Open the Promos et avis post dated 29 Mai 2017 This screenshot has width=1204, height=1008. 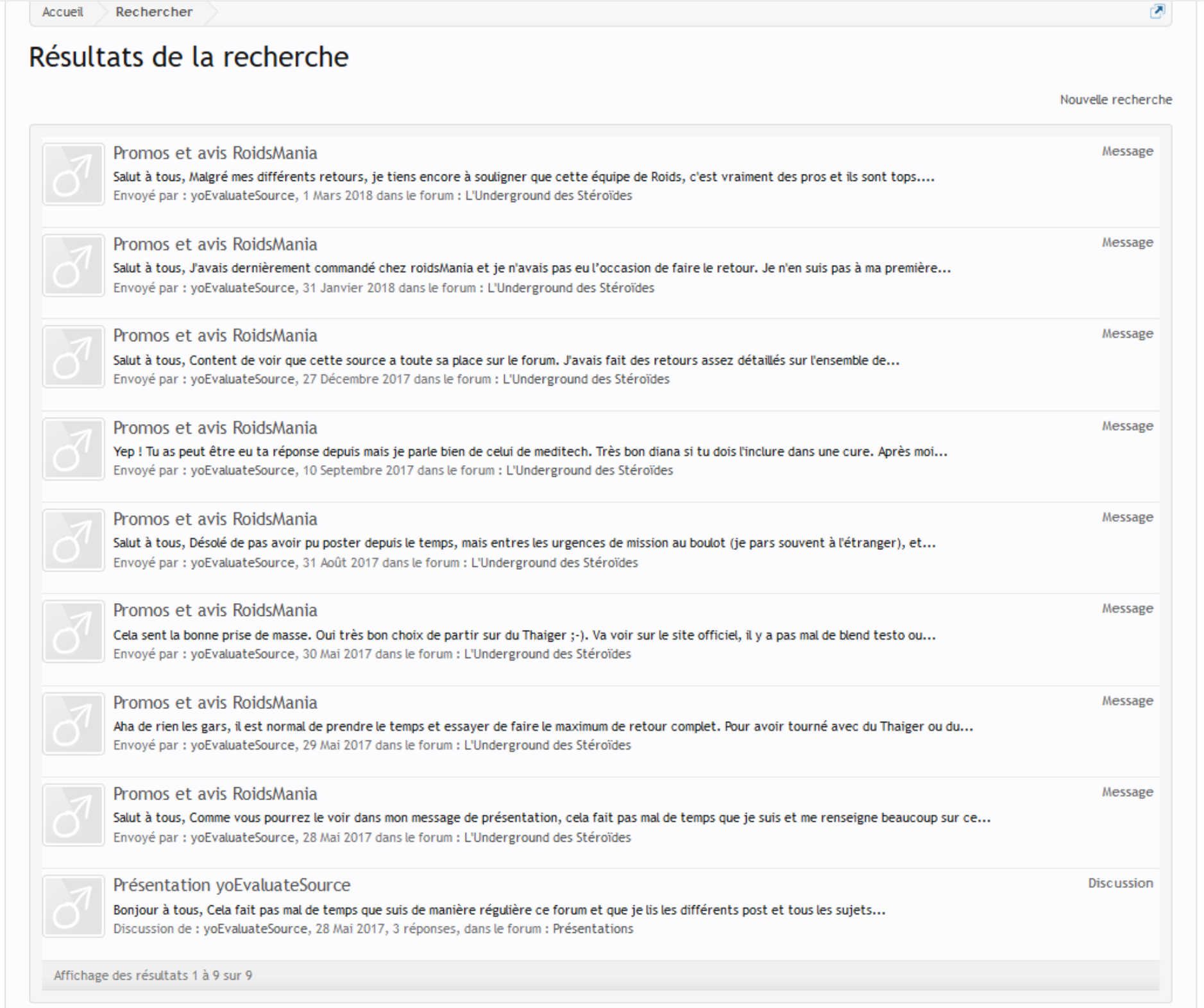pyautogui.click(x=215, y=703)
